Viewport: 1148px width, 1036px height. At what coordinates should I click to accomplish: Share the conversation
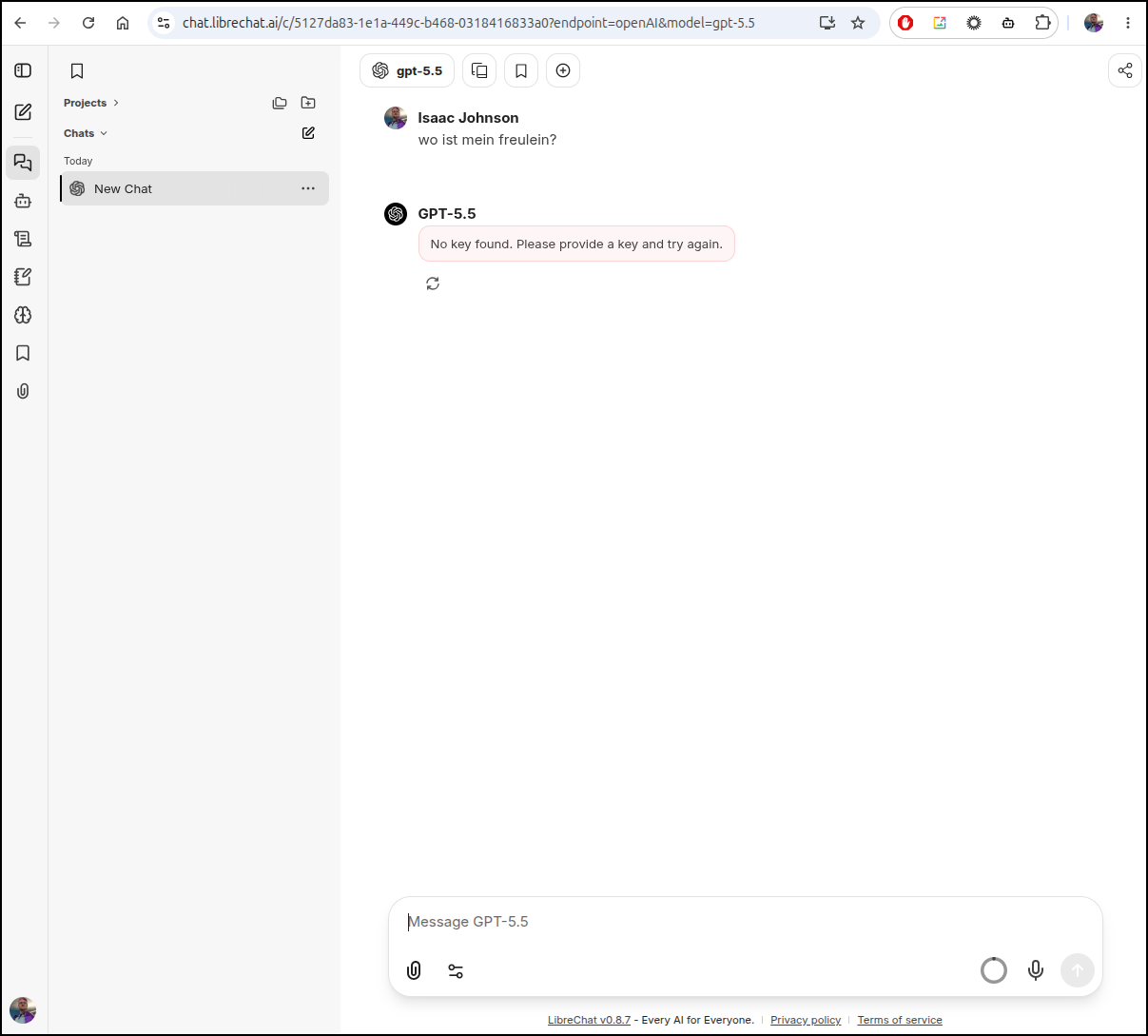tap(1125, 70)
